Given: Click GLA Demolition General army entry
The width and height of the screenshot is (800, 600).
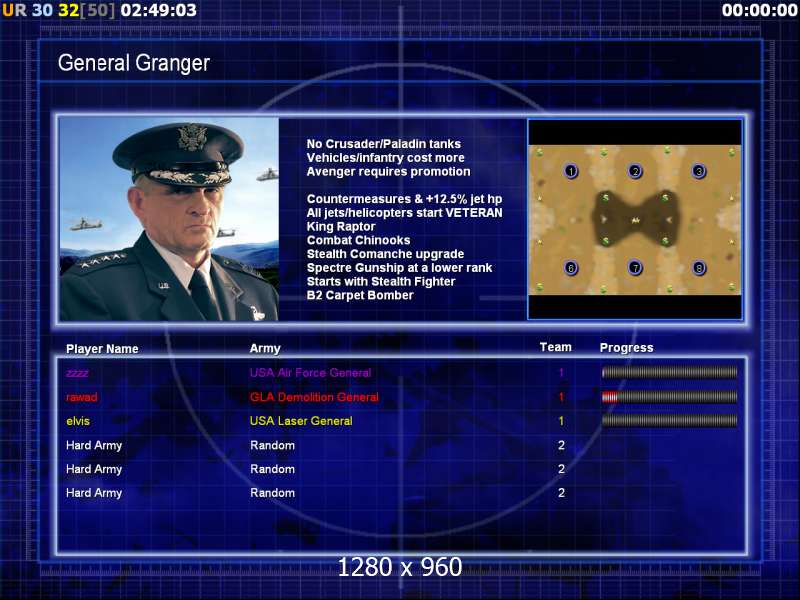Looking at the screenshot, I should coord(314,397).
